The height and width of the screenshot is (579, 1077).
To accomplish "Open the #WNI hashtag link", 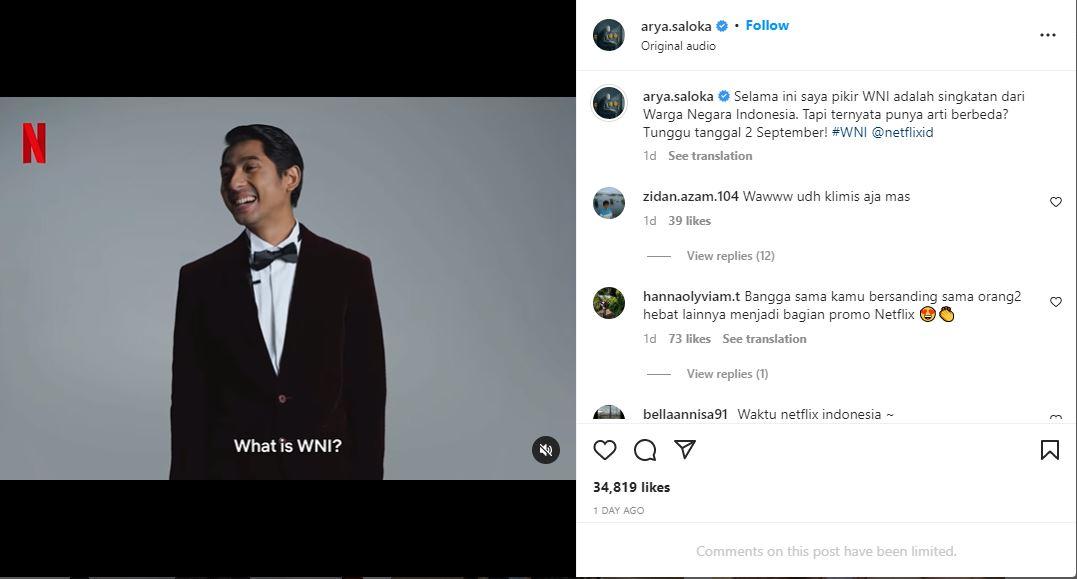I will pyautogui.click(x=849, y=132).
